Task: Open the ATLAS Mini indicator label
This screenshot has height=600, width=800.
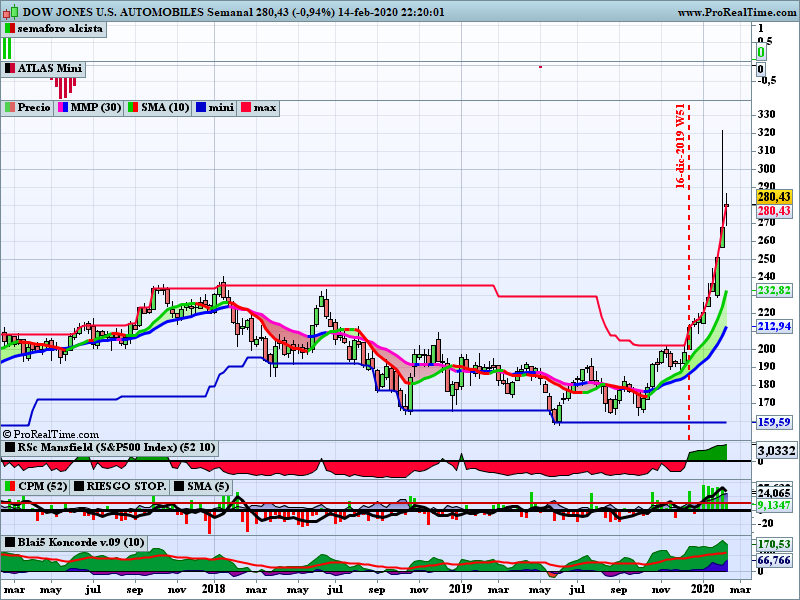Action: click(49, 68)
